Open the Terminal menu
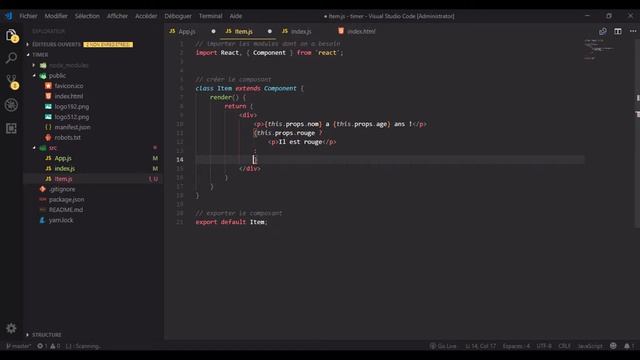This screenshot has height=360, width=640. pyautogui.click(x=210, y=16)
